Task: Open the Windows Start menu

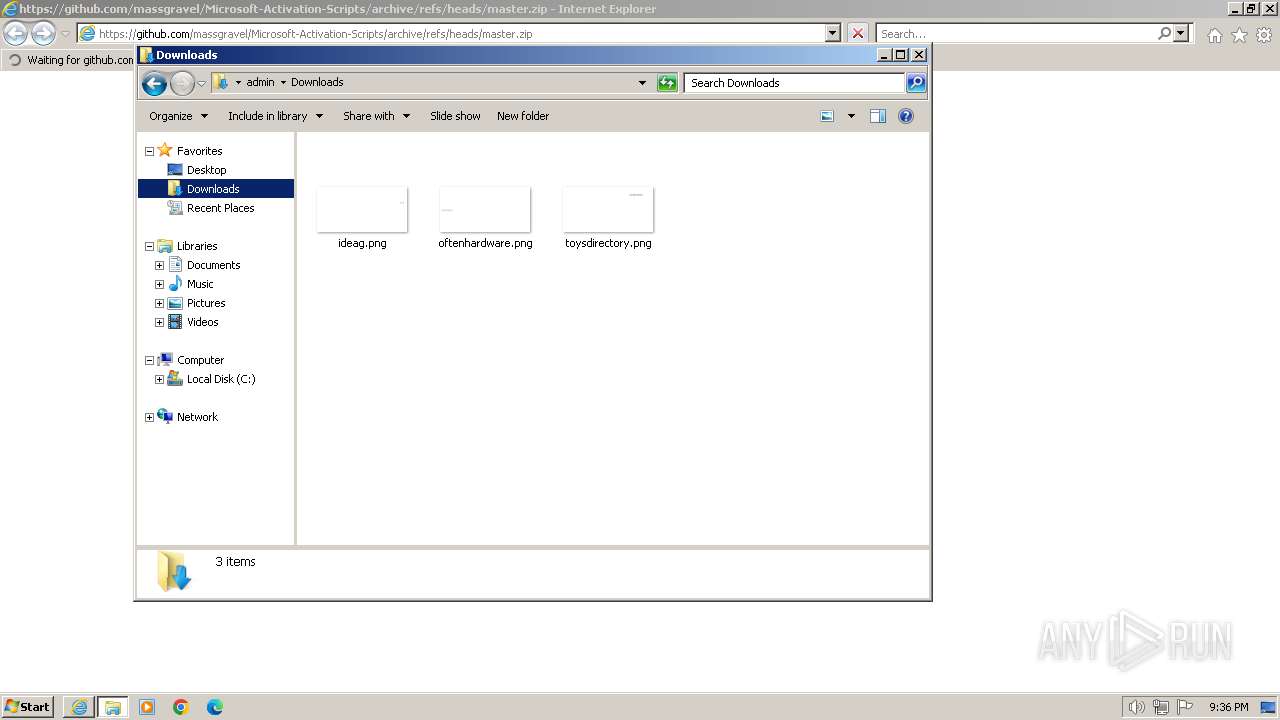Action: coord(28,707)
